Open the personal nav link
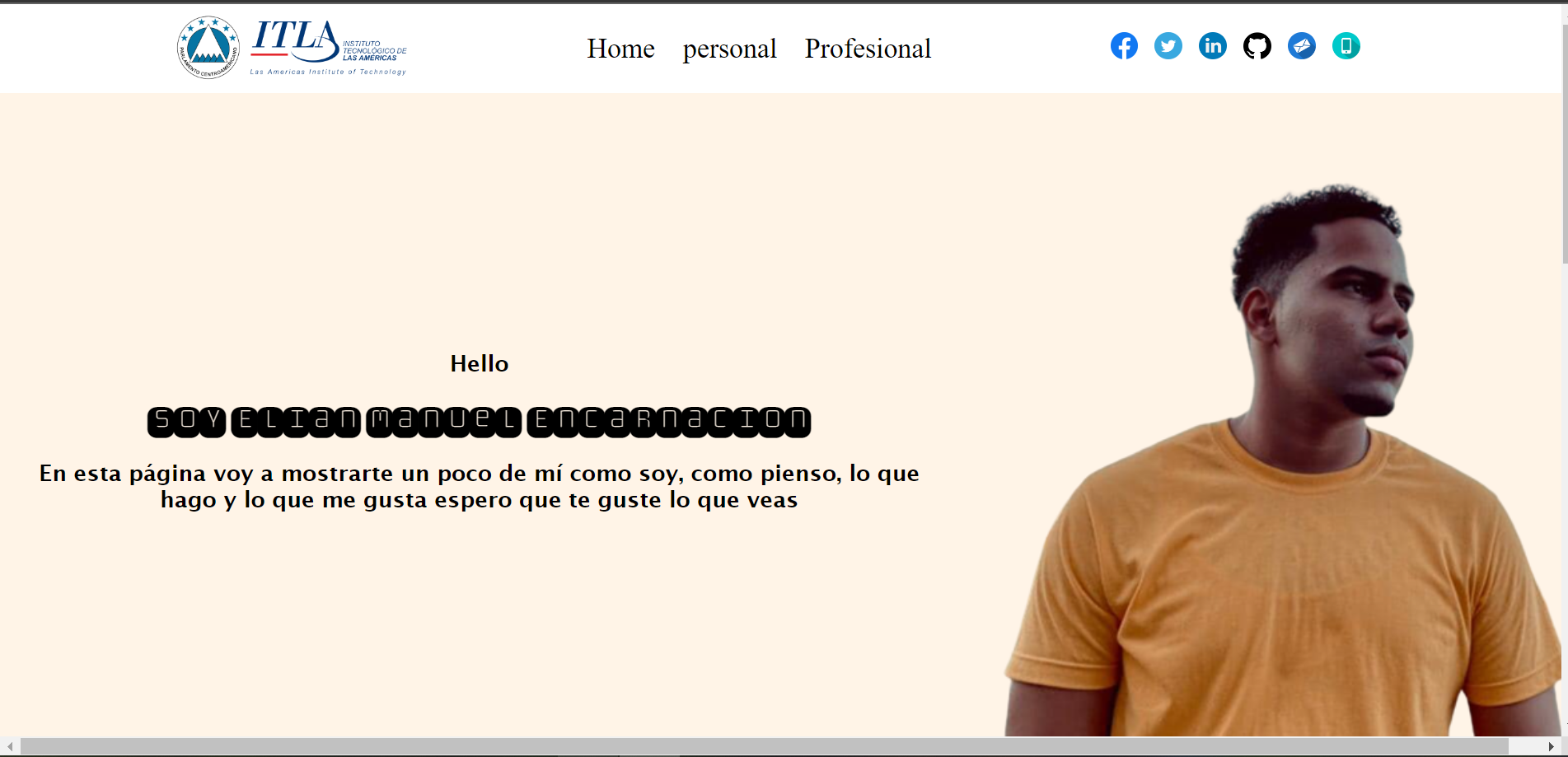Viewport: 1568px width, 757px height. click(x=730, y=49)
